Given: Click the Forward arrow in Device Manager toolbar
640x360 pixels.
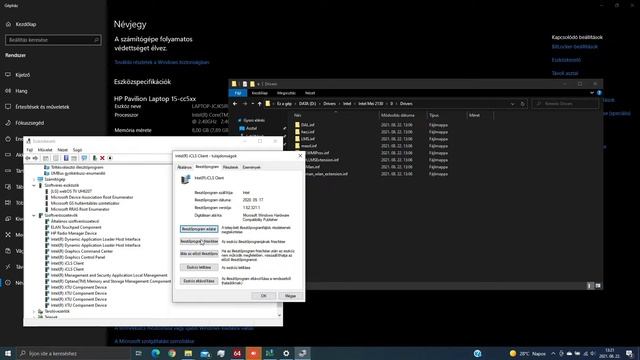Looking at the screenshot, I should click(35, 158).
